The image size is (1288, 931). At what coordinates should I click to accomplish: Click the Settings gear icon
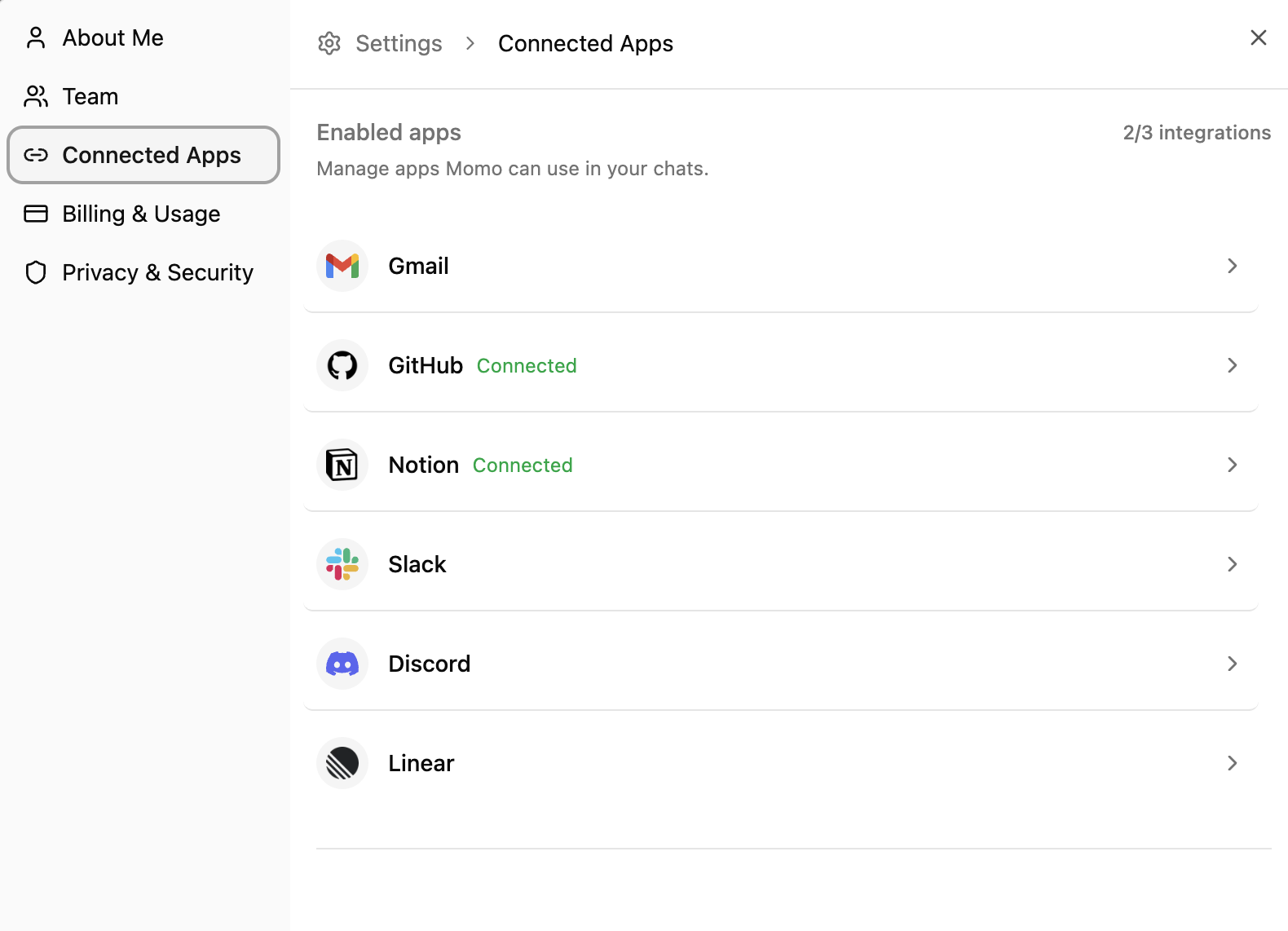329,43
